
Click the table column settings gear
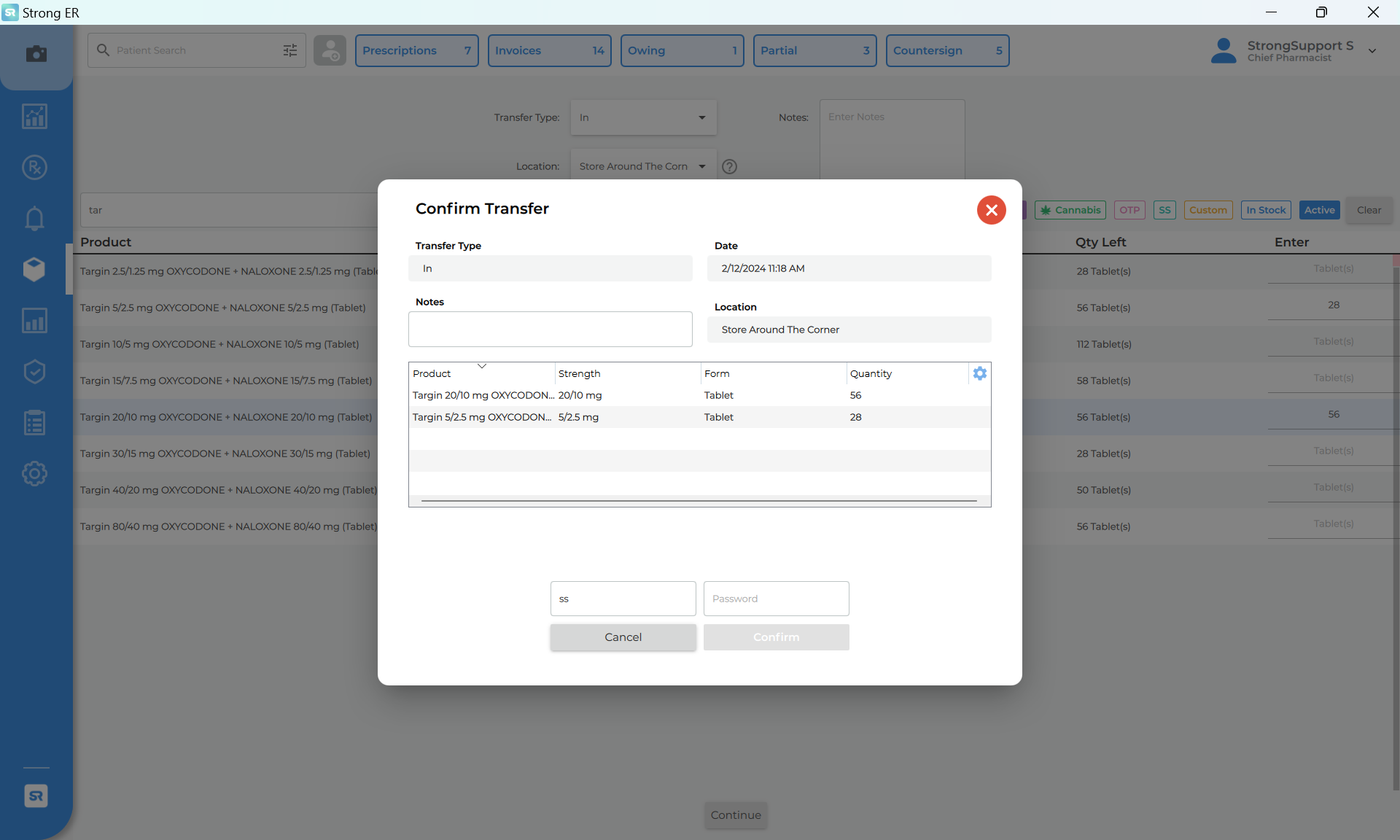pyautogui.click(x=979, y=373)
